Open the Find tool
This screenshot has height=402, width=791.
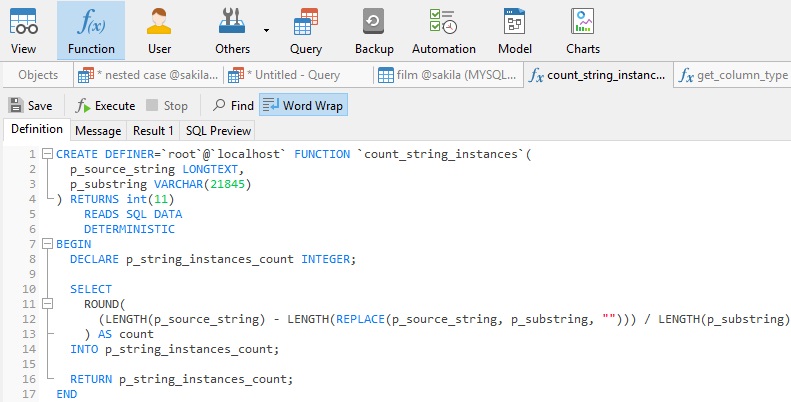point(233,105)
